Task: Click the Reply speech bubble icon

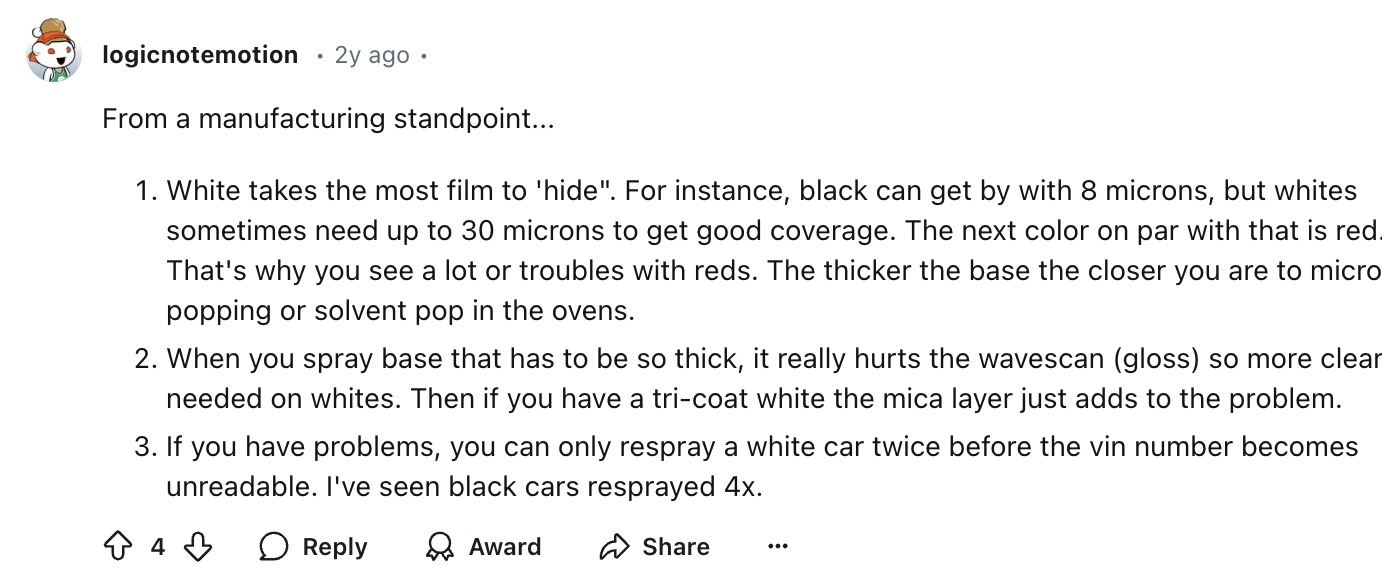Action: [x=274, y=547]
